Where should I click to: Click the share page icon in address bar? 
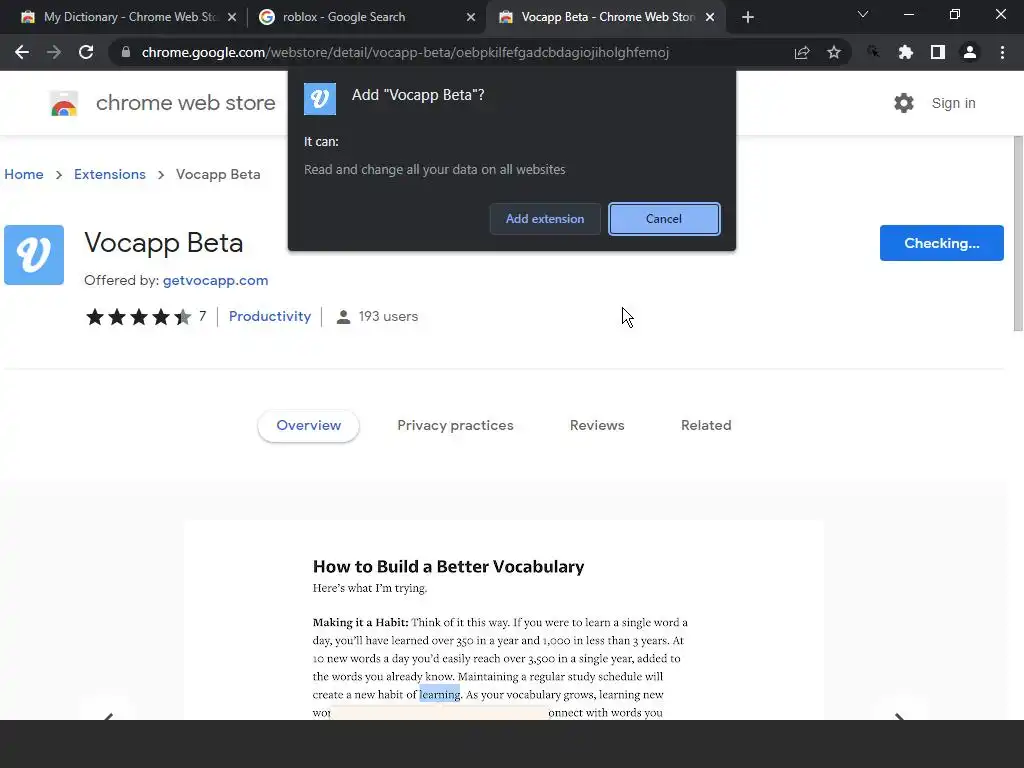802,52
